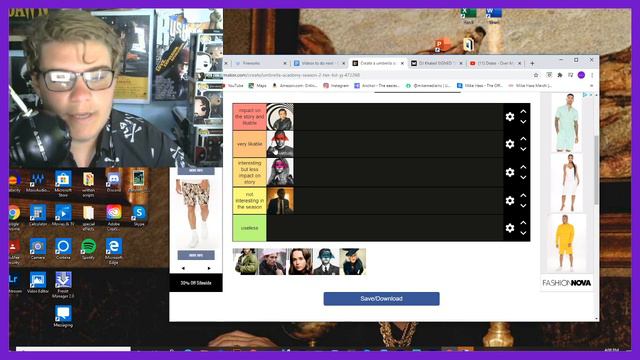Viewport: 640px width, 360px height.
Task: Open the purple Chrome profile avatar
Action: [x=582, y=75]
